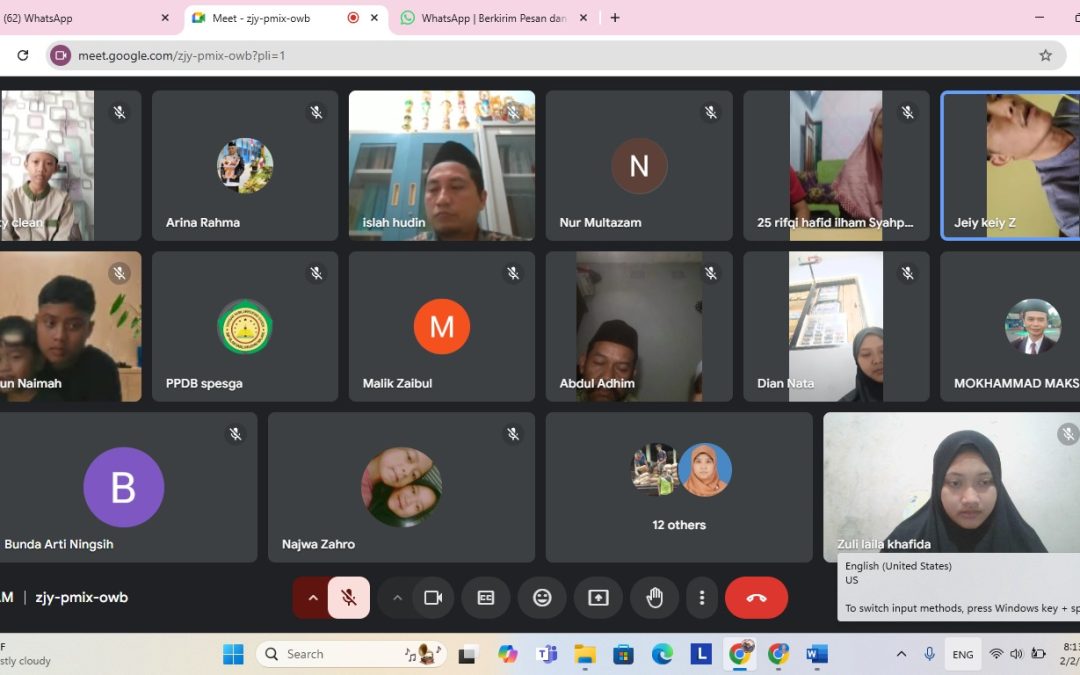1080x675 pixels.
Task: Click the 12 others participants tile
Action: pyautogui.click(x=679, y=487)
